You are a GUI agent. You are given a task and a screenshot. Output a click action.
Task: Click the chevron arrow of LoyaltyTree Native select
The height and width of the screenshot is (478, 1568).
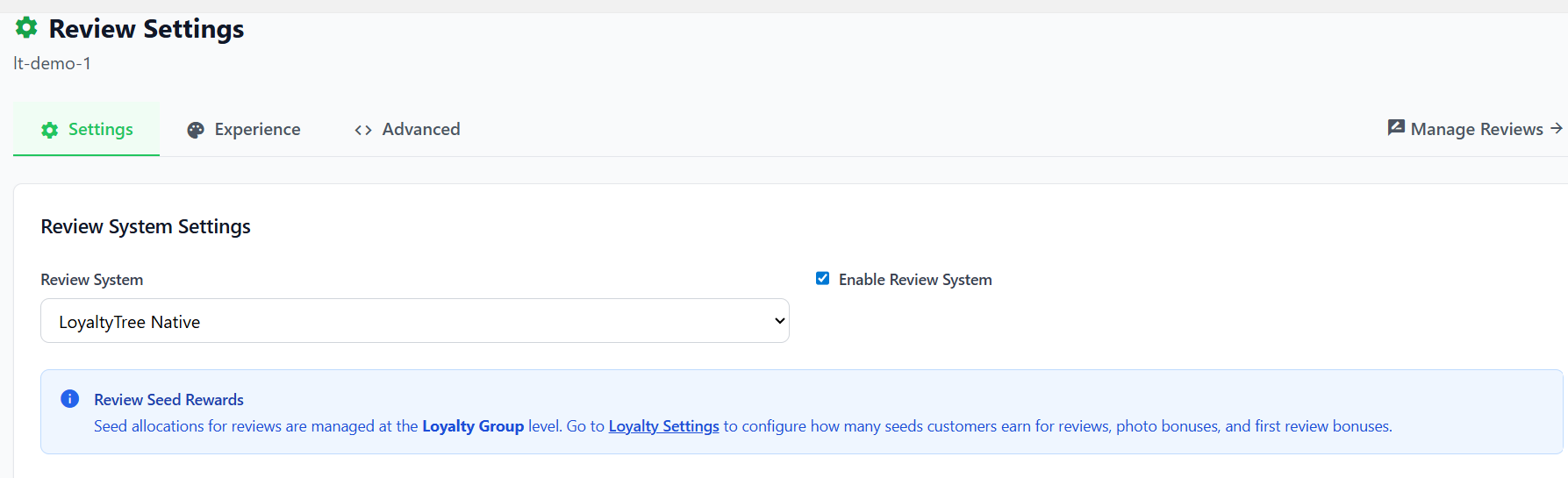tap(779, 321)
